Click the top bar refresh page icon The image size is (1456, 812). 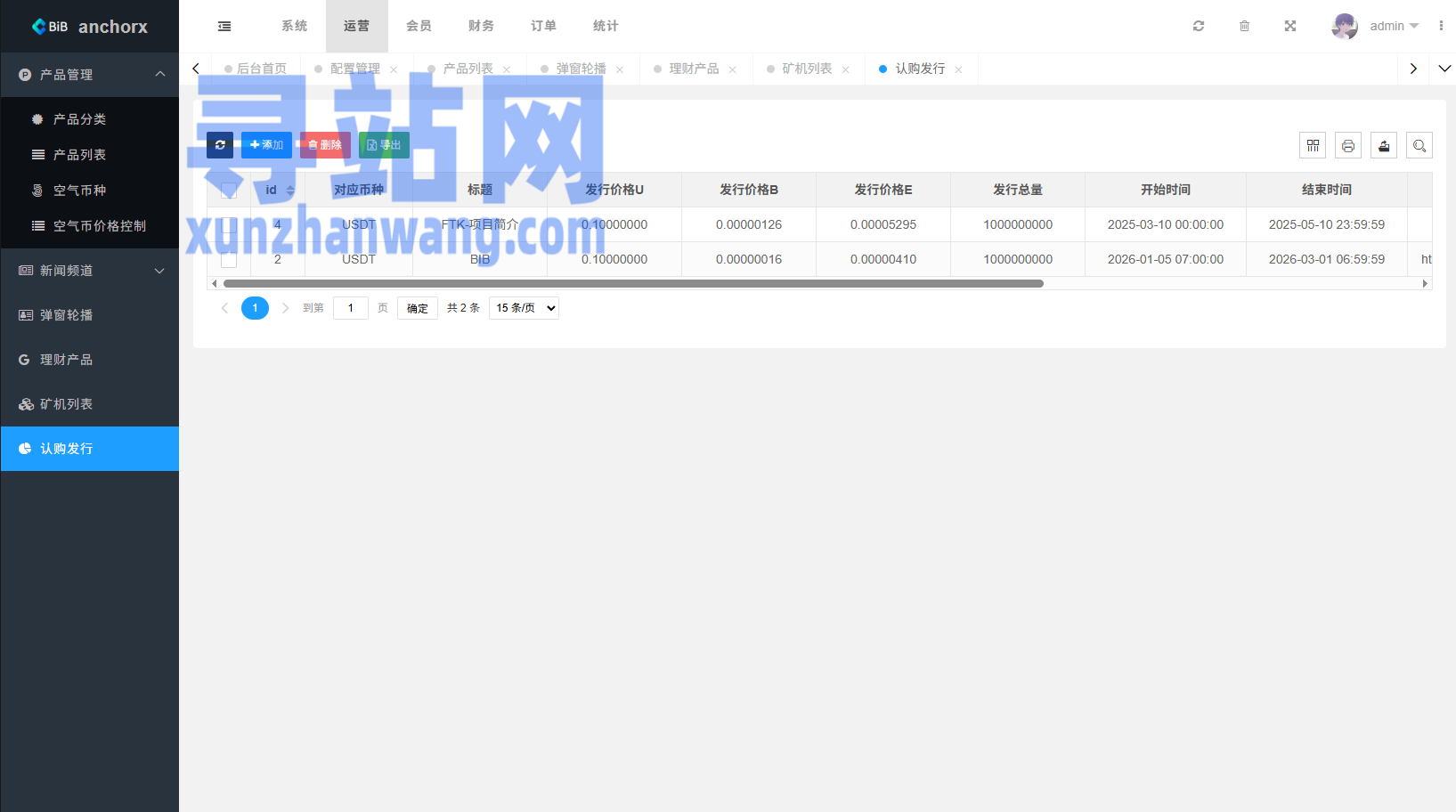coord(1199,27)
